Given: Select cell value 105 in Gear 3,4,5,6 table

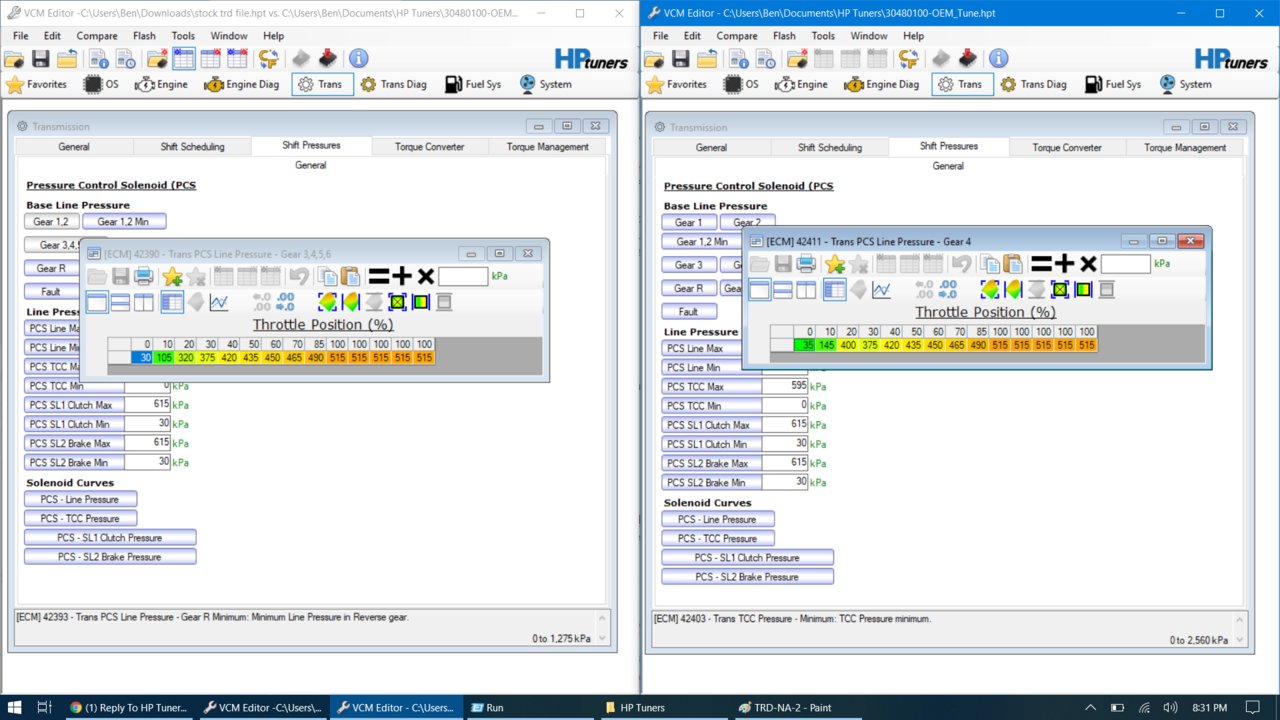Looking at the screenshot, I should pos(163,357).
